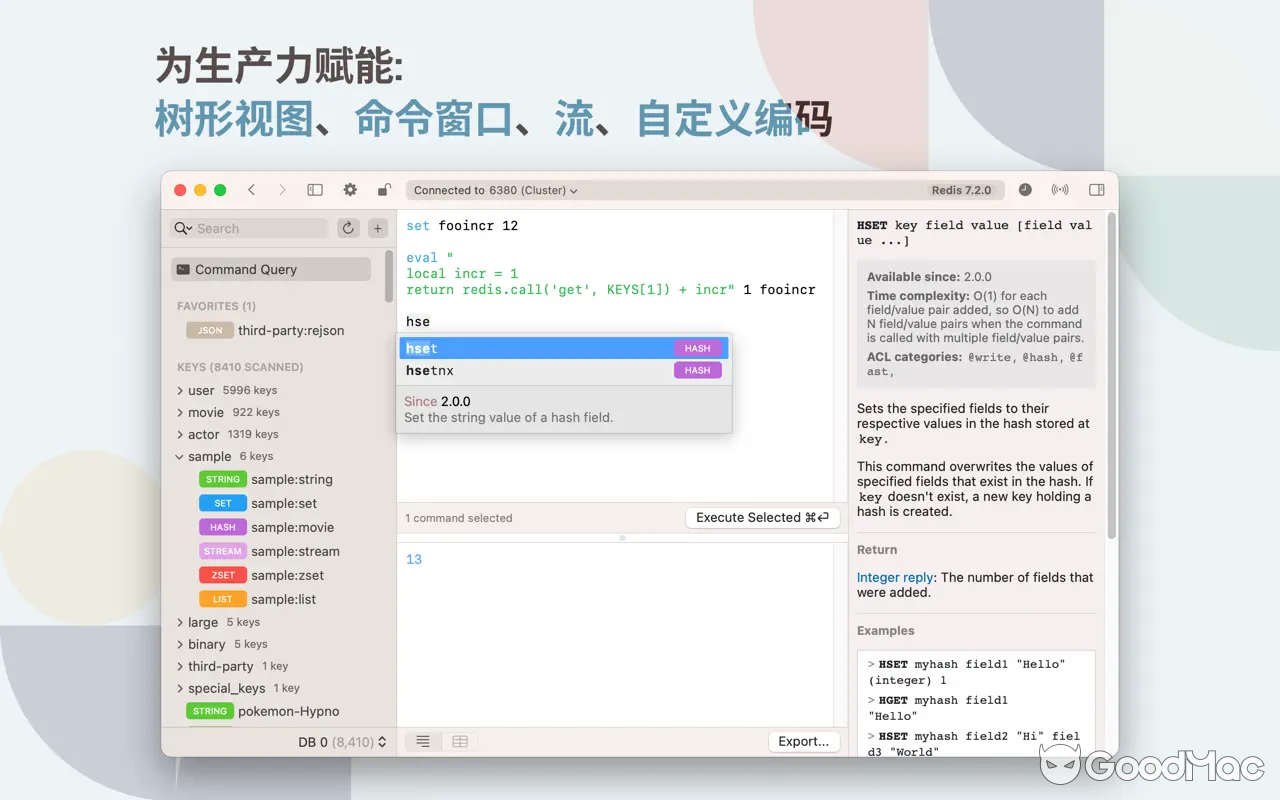Image resolution: width=1280 pixels, height=800 pixels.
Task: Refresh the keys list with the reload icon
Action: [347, 228]
